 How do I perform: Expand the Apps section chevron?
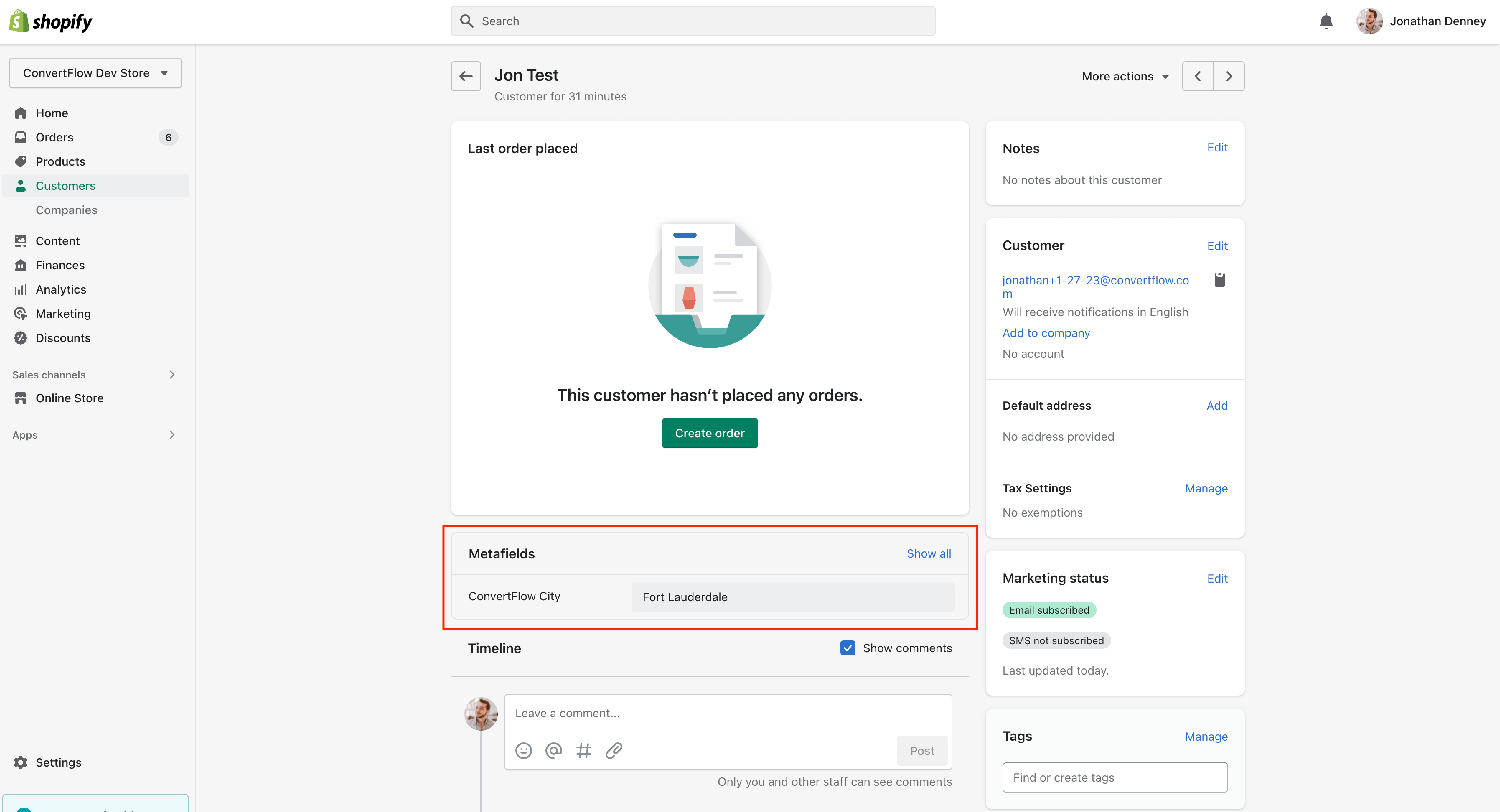point(172,435)
